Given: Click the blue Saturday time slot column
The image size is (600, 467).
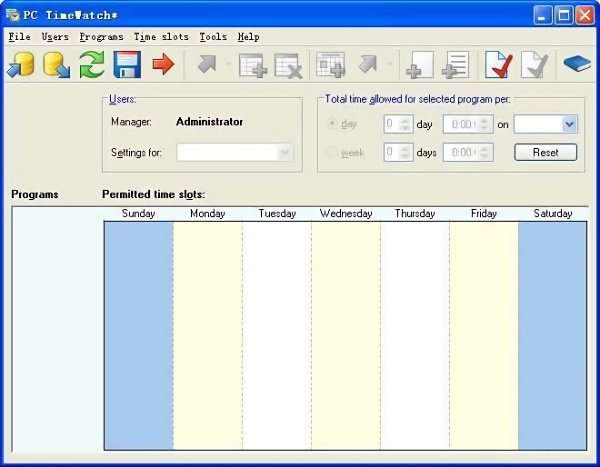Looking at the screenshot, I should click(552, 336).
